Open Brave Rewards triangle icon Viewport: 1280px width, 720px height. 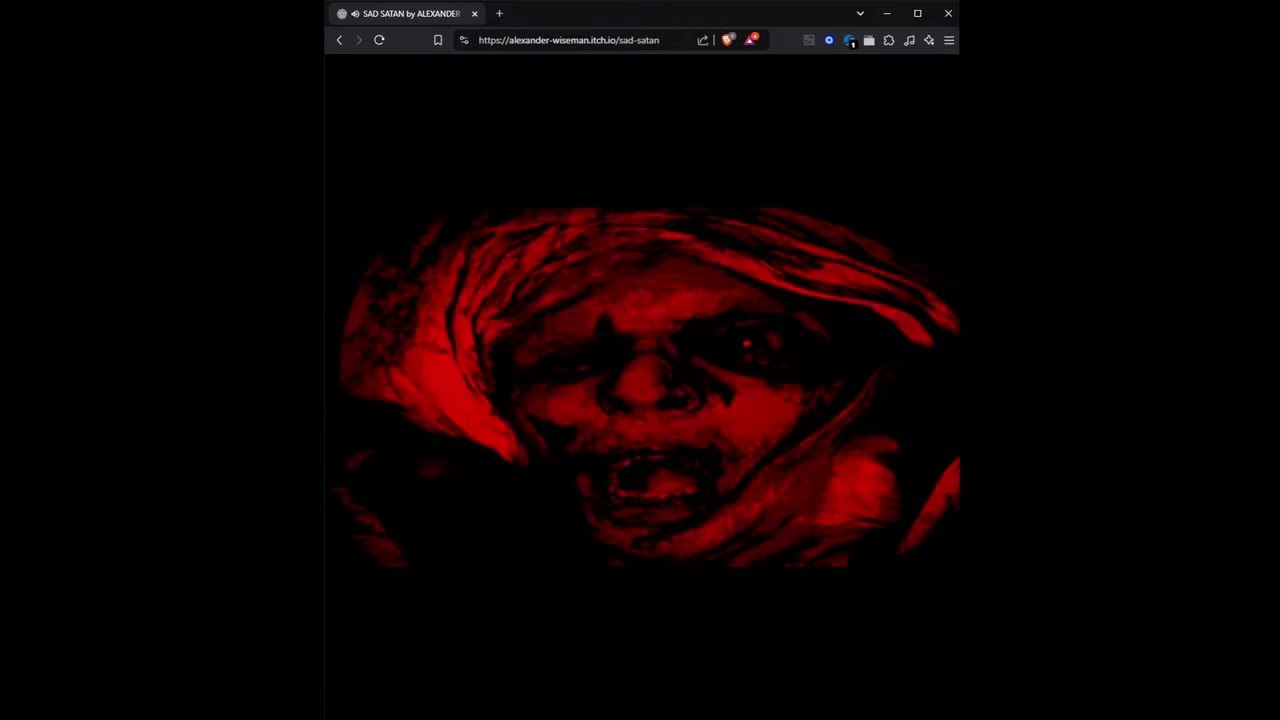coord(751,39)
